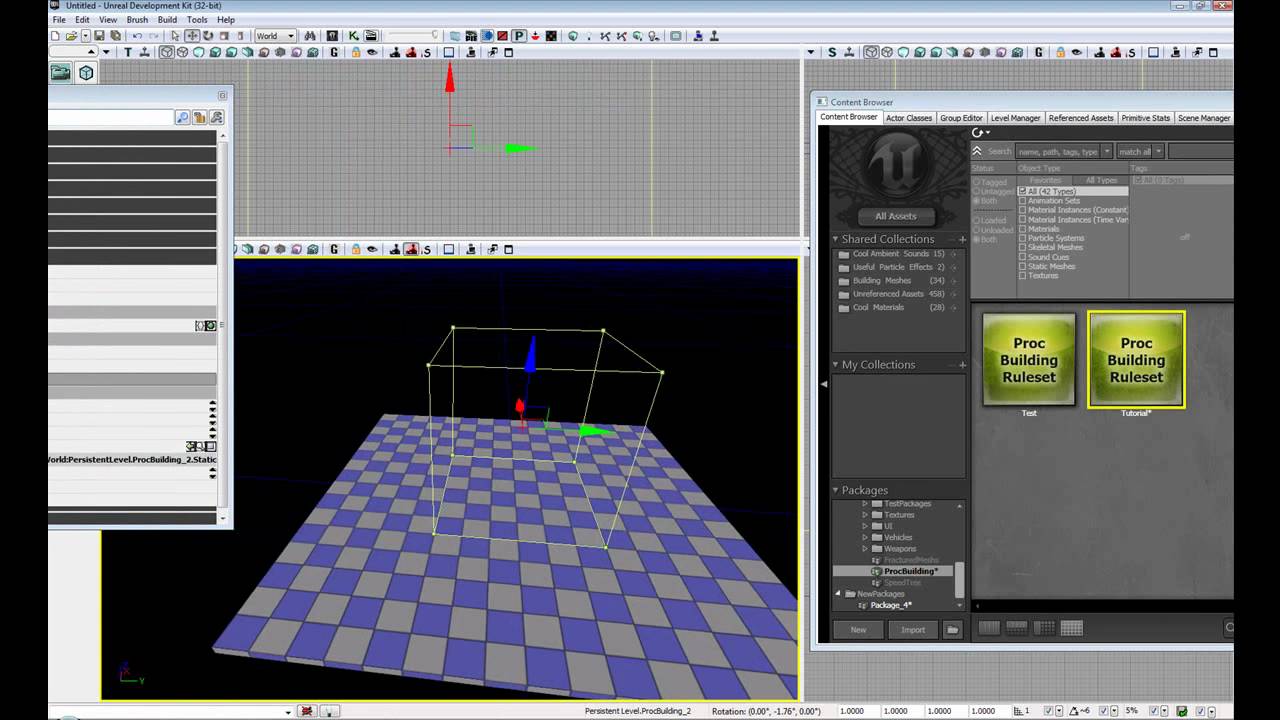The width and height of the screenshot is (1280, 720).
Task: Check the Particle Systems object type
Action: [x=1022, y=238]
